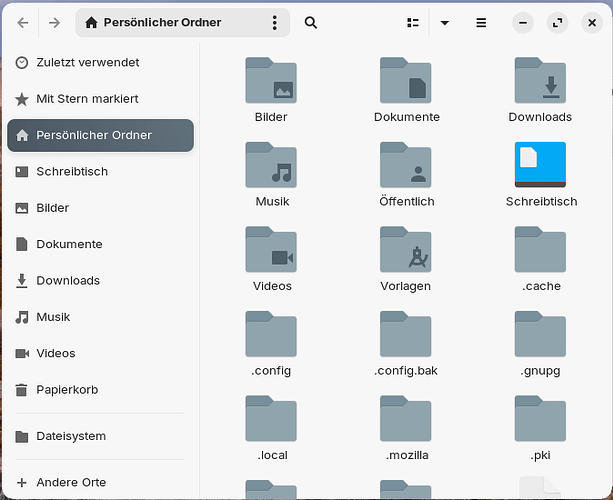The width and height of the screenshot is (613, 500).
Task: Open the view options dropdown arrow
Action: tap(445, 23)
